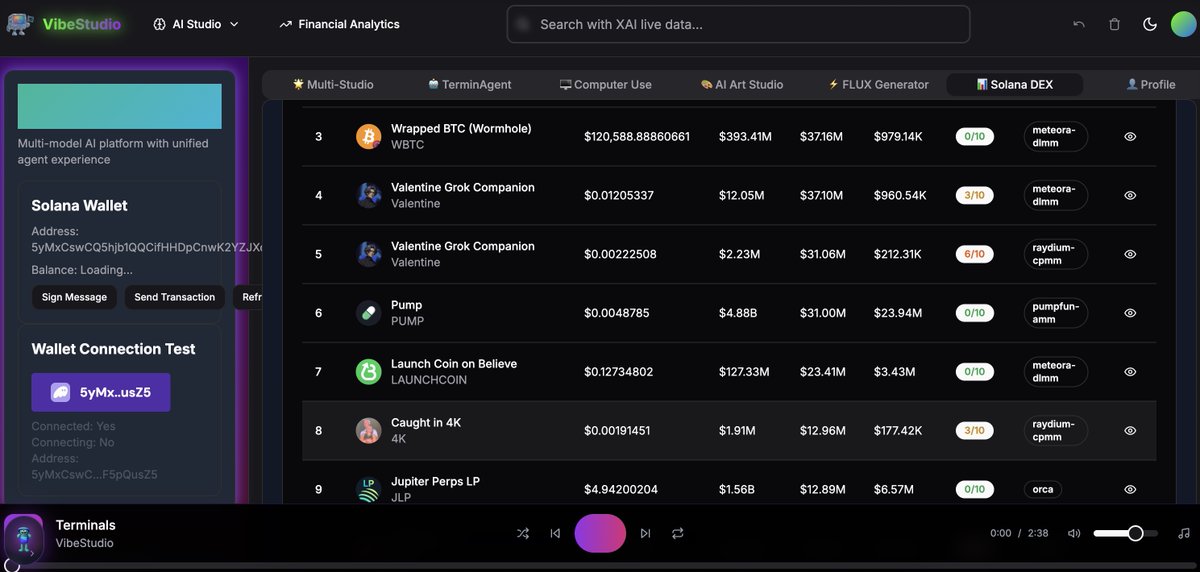Click raydium-cpmm tag in row 5
This screenshot has width=1200, height=572.
tap(1055, 254)
